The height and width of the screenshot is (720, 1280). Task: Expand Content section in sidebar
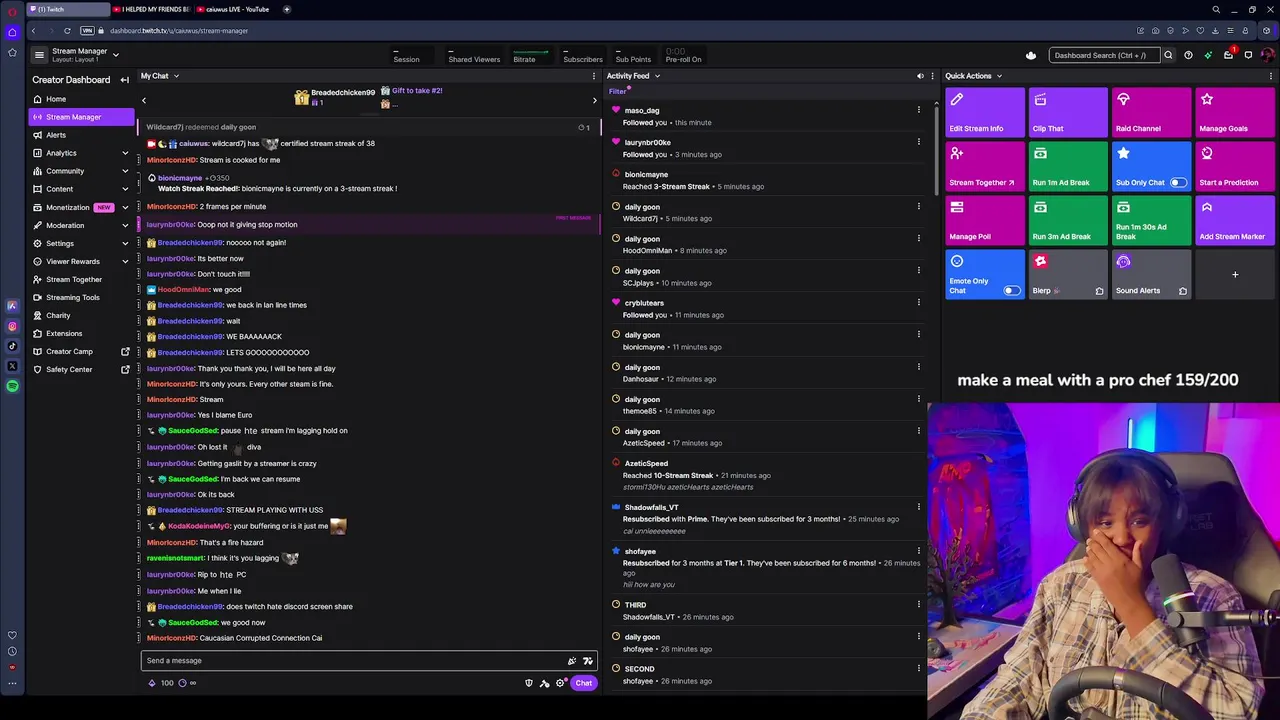(x=125, y=189)
